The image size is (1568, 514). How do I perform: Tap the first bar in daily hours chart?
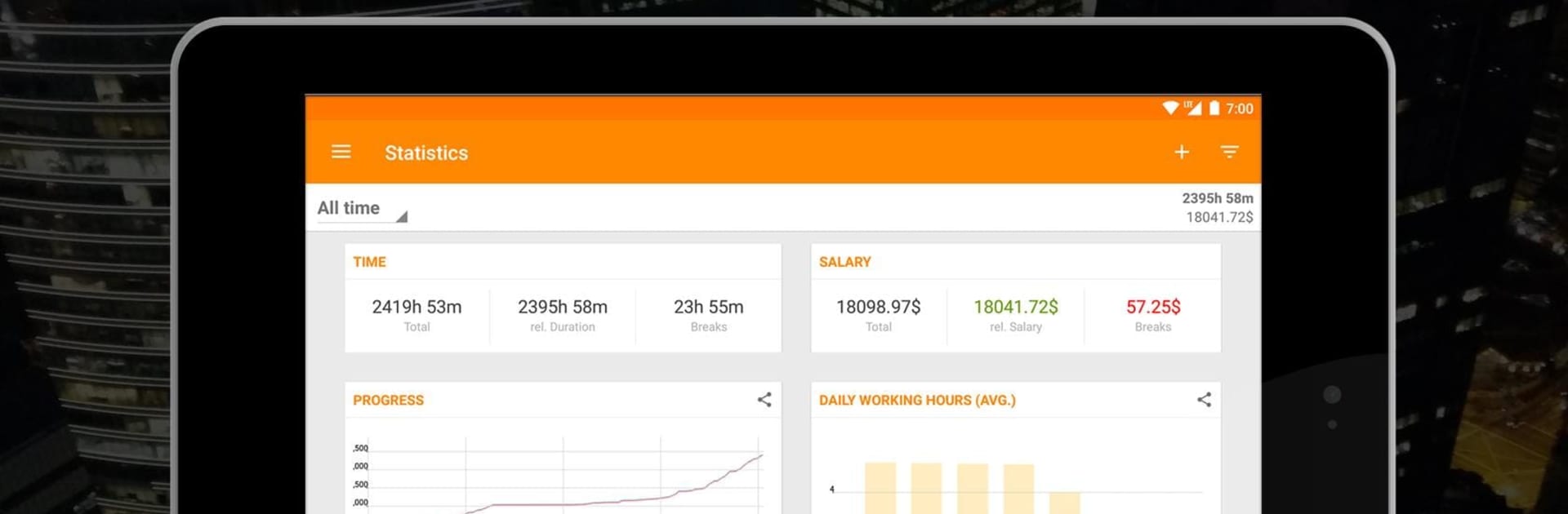coord(880,488)
